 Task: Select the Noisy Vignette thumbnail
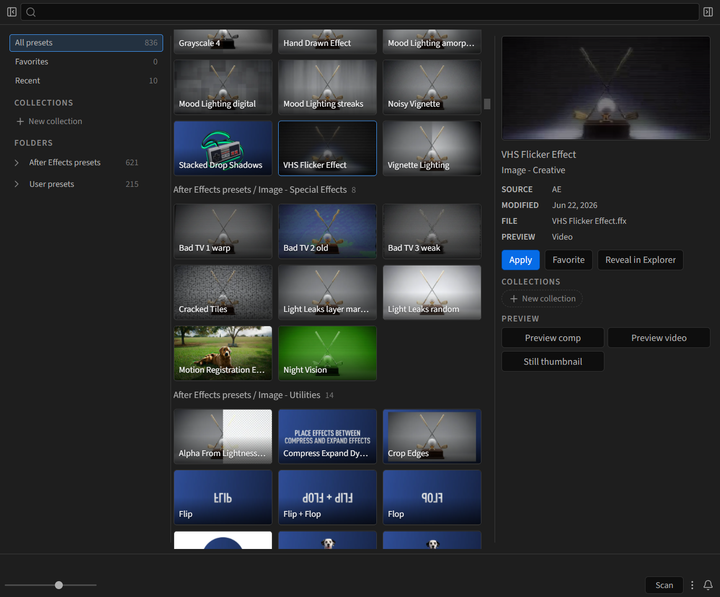(432, 87)
